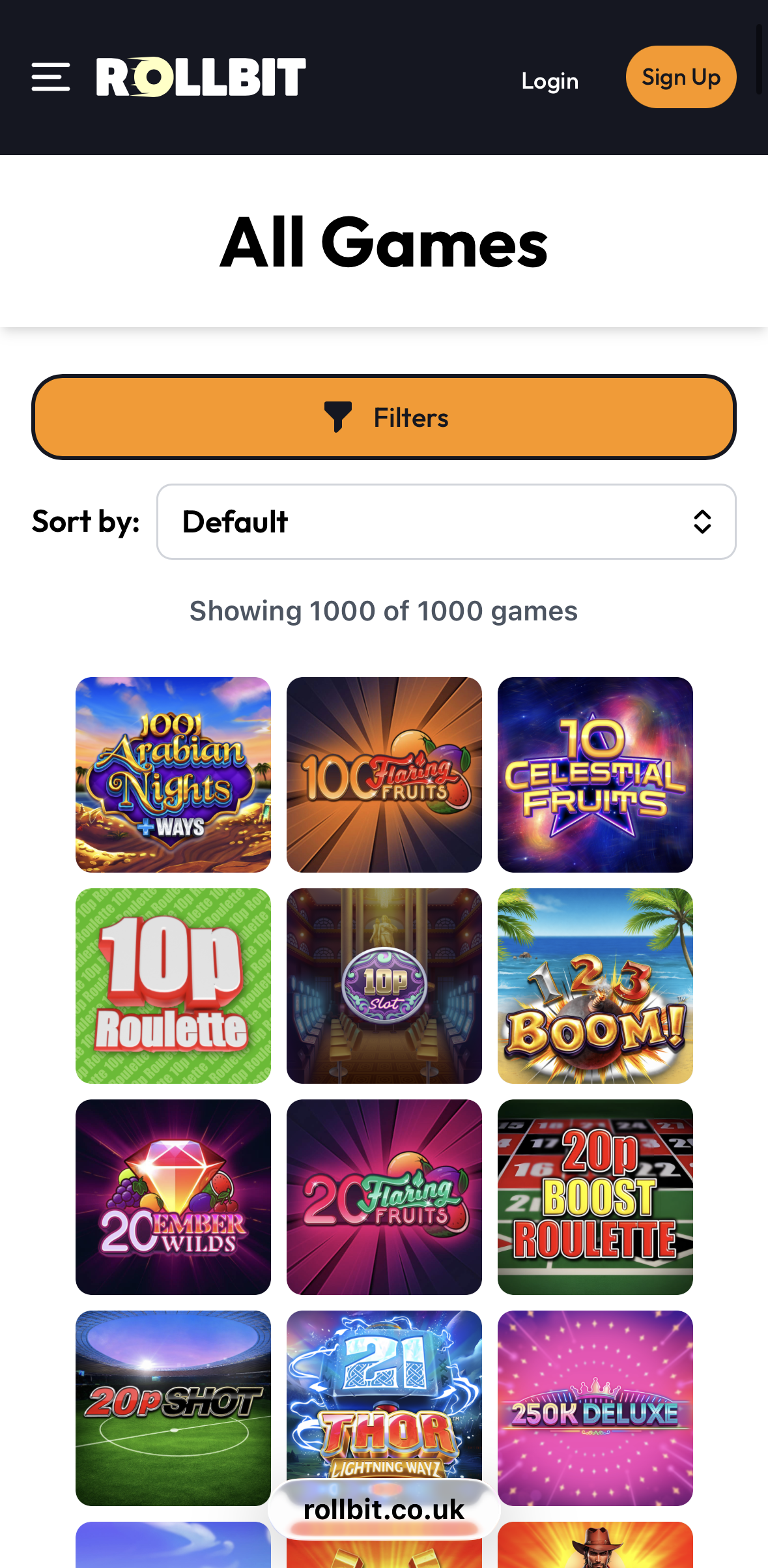This screenshot has height=1568, width=768.
Task: Select the 250K Deluxe game tile
Action: point(595,1408)
